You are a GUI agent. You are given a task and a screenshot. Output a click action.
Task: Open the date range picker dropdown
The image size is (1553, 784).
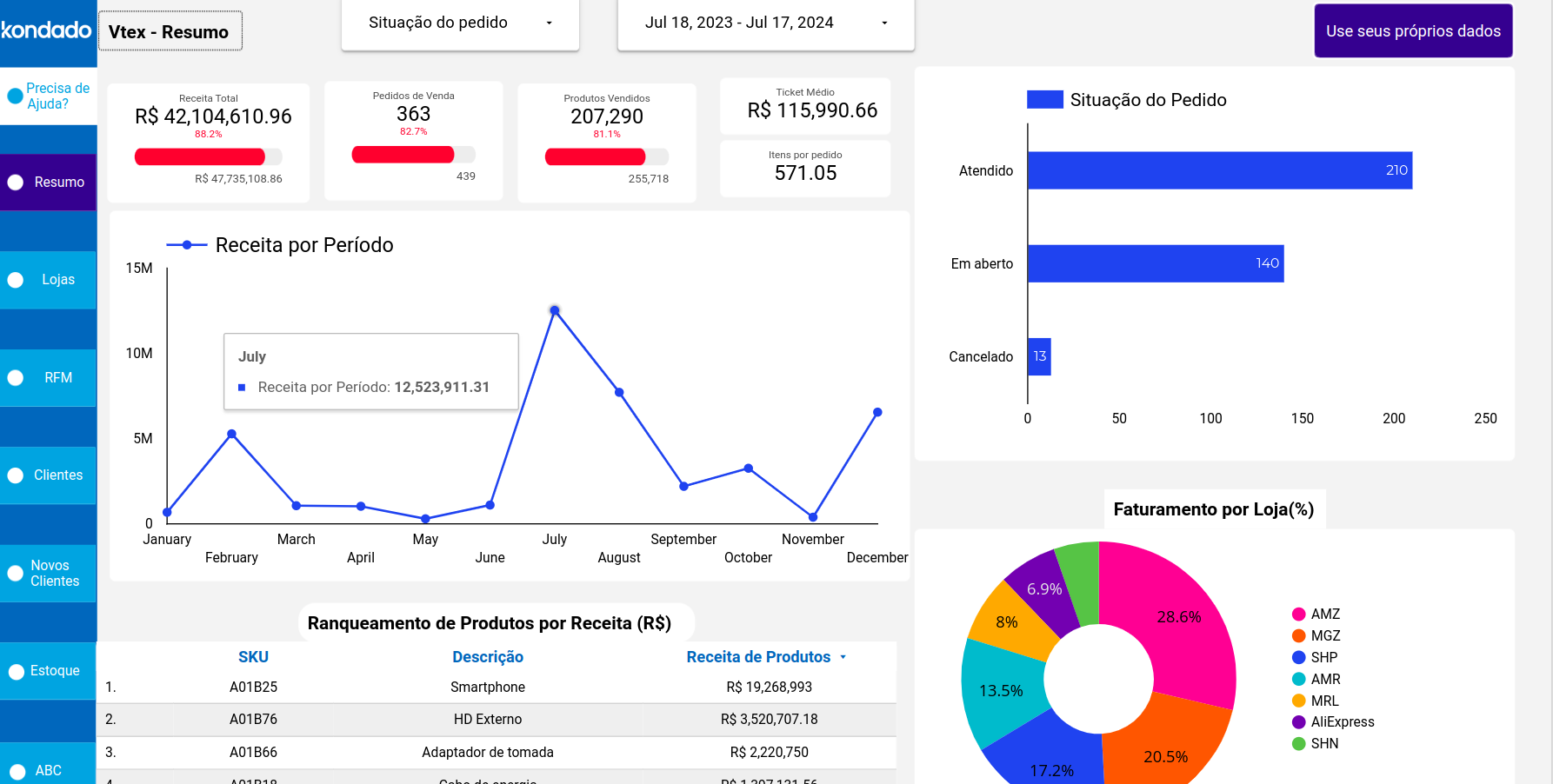[764, 23]
